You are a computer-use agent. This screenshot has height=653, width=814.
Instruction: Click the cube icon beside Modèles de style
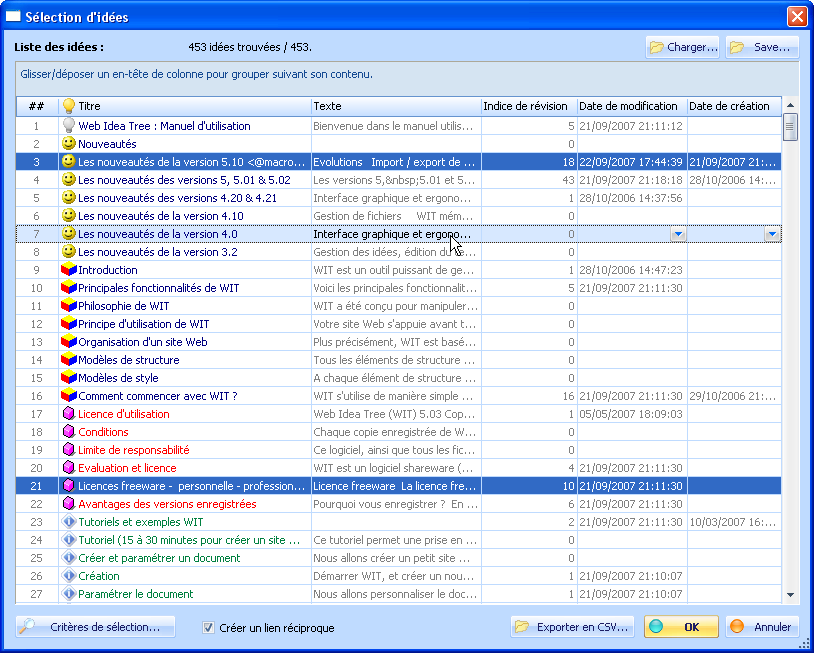[69, 378]
